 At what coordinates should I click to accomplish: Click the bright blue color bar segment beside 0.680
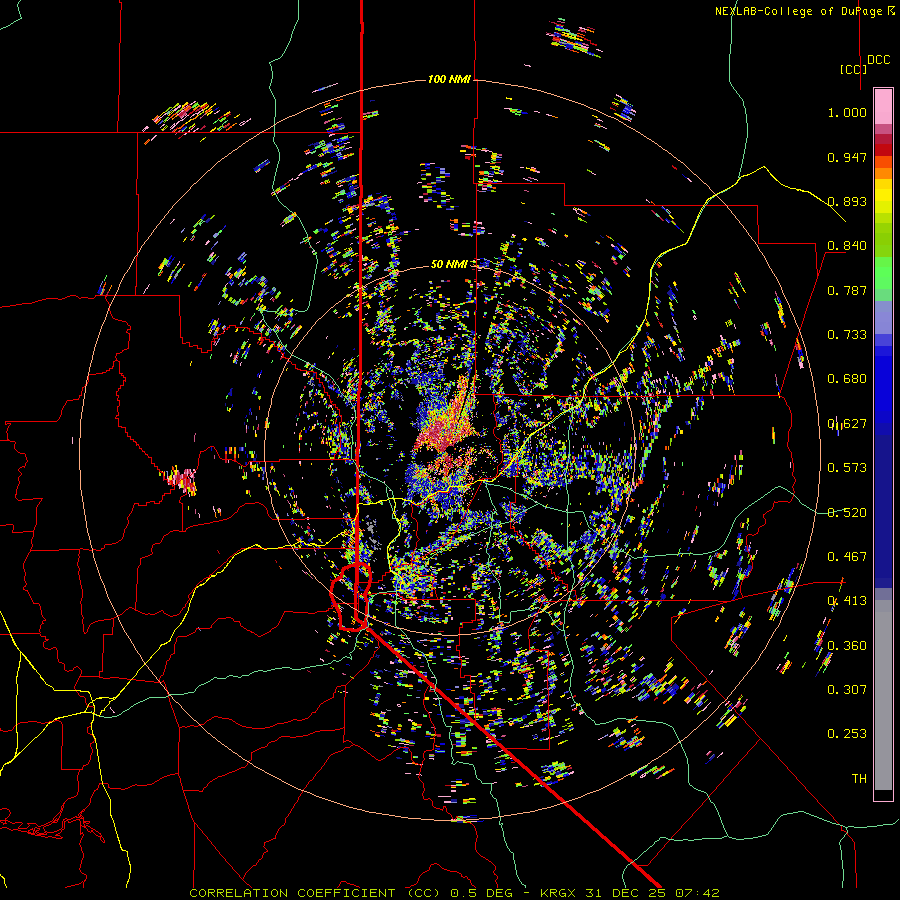click(x=883, y=385)
